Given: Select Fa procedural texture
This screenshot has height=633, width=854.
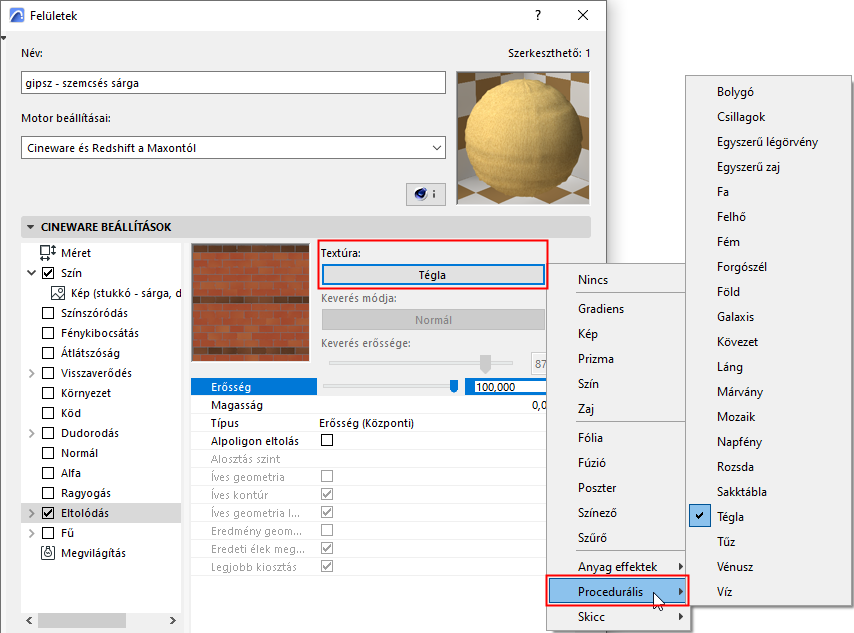Looking at the screenshot, I should click(x=723, y=192).
